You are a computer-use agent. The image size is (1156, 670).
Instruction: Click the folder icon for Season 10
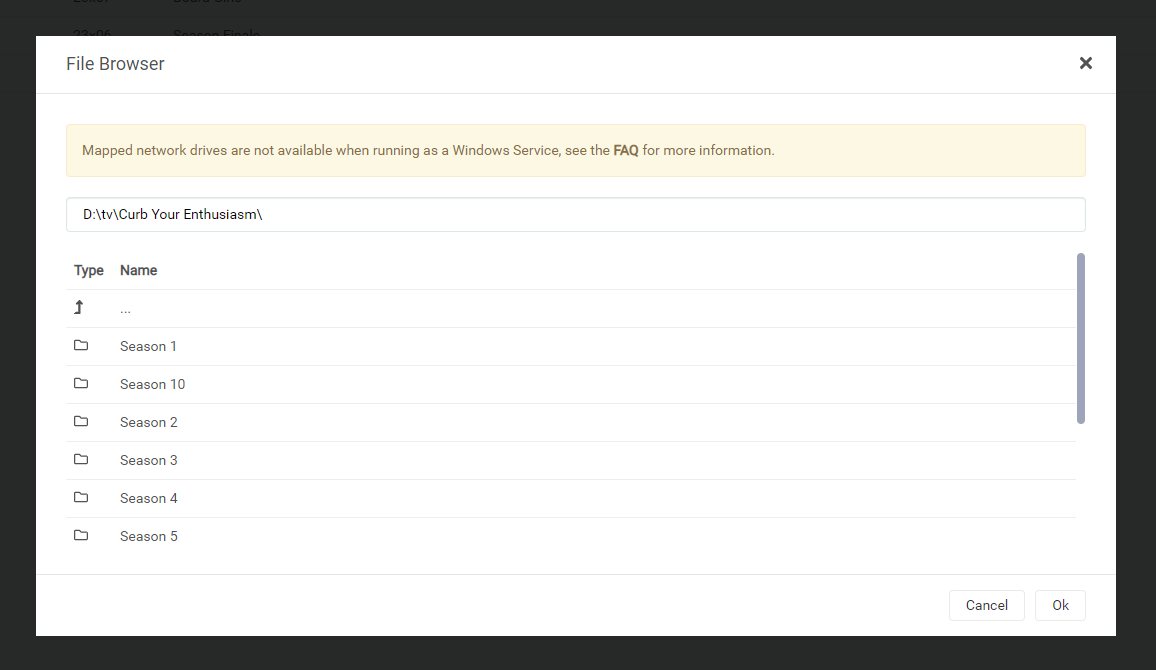(81, 383)
